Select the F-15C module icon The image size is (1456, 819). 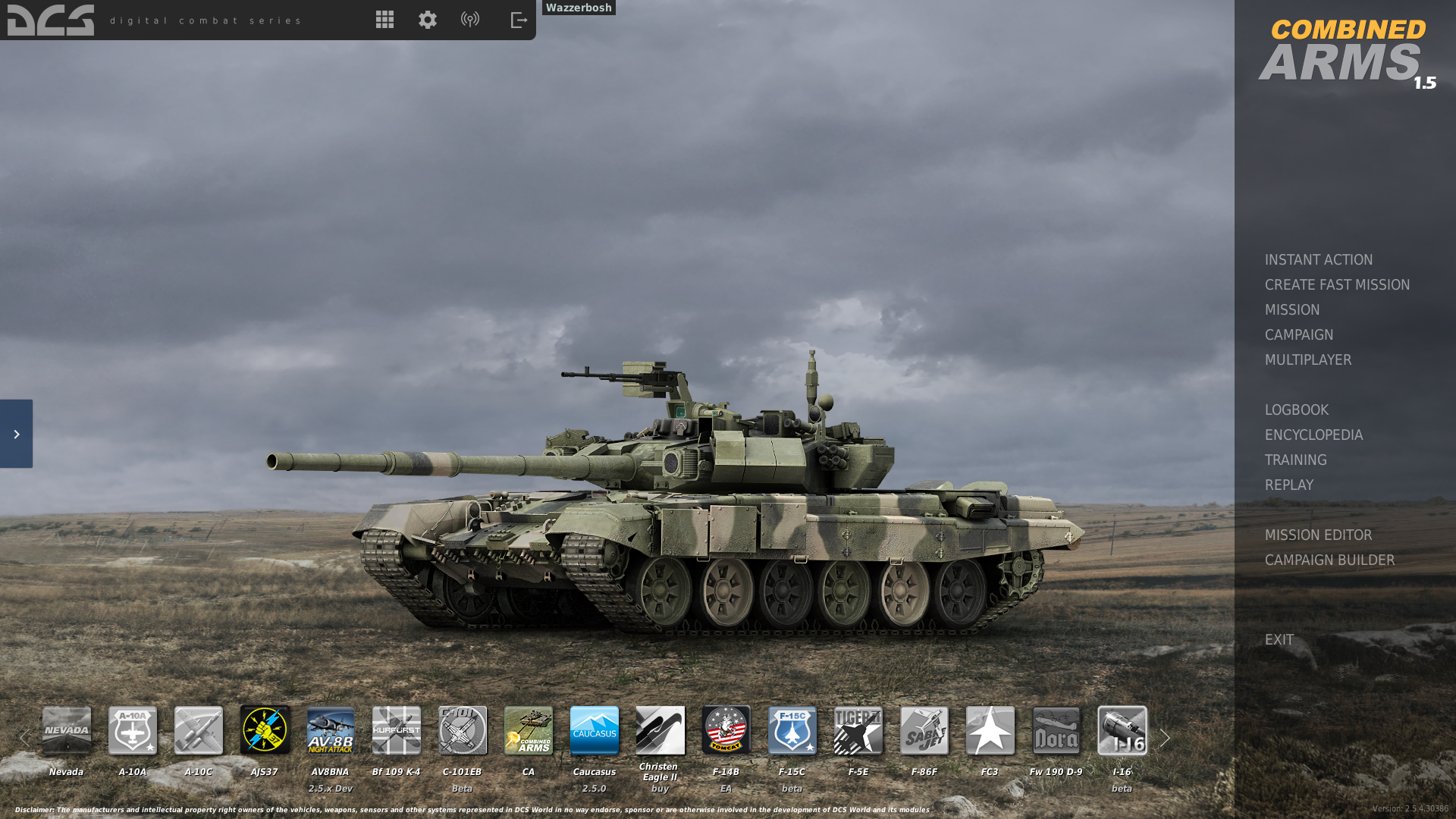click(x=792, y=730)
